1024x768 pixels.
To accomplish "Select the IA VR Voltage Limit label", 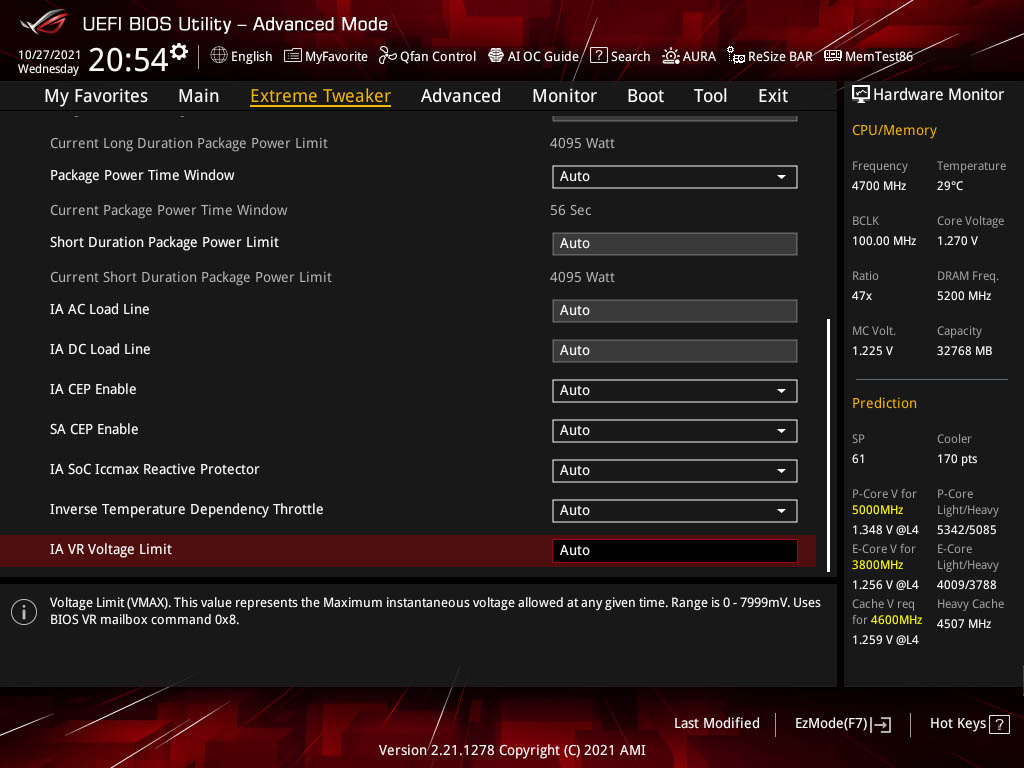I will tap(111, 549).
